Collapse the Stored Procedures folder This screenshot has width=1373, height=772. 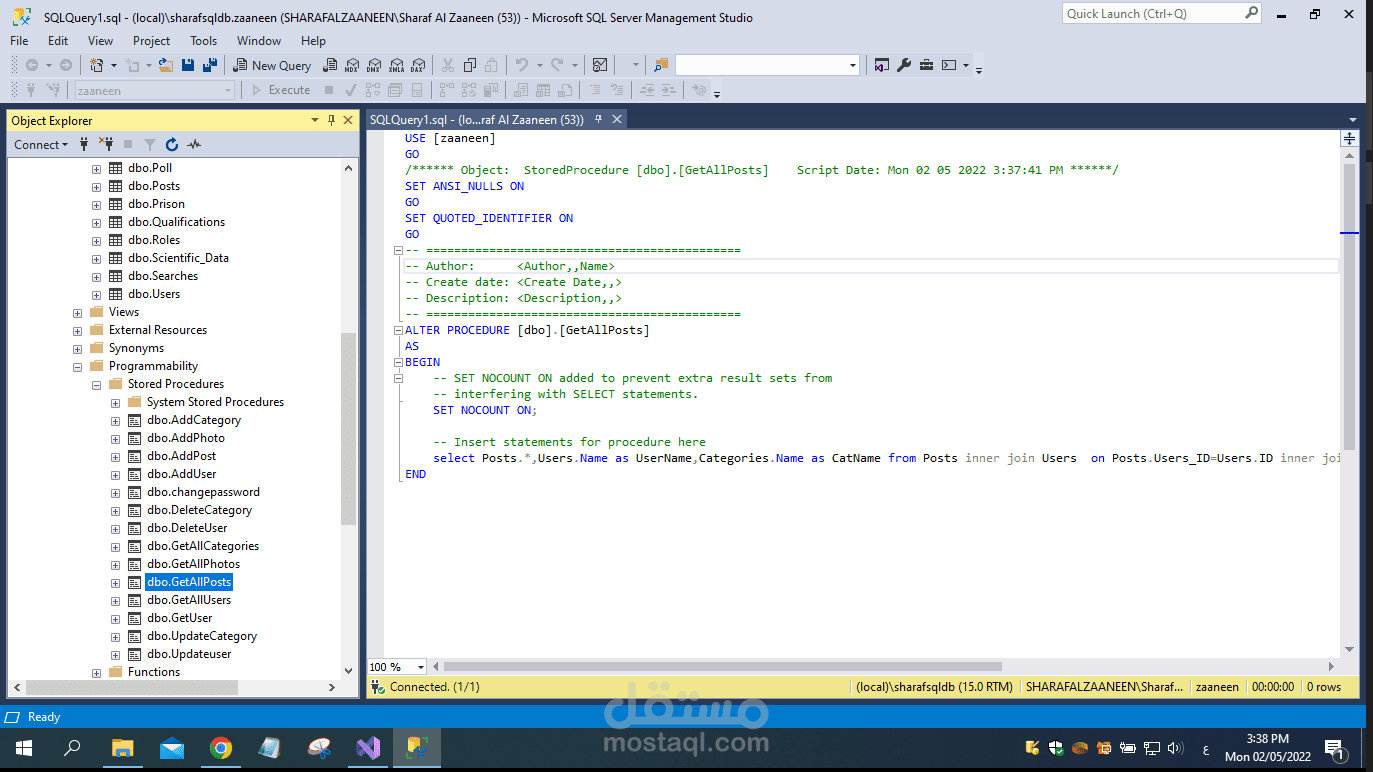pyautogui.click(x=96, y=384)
